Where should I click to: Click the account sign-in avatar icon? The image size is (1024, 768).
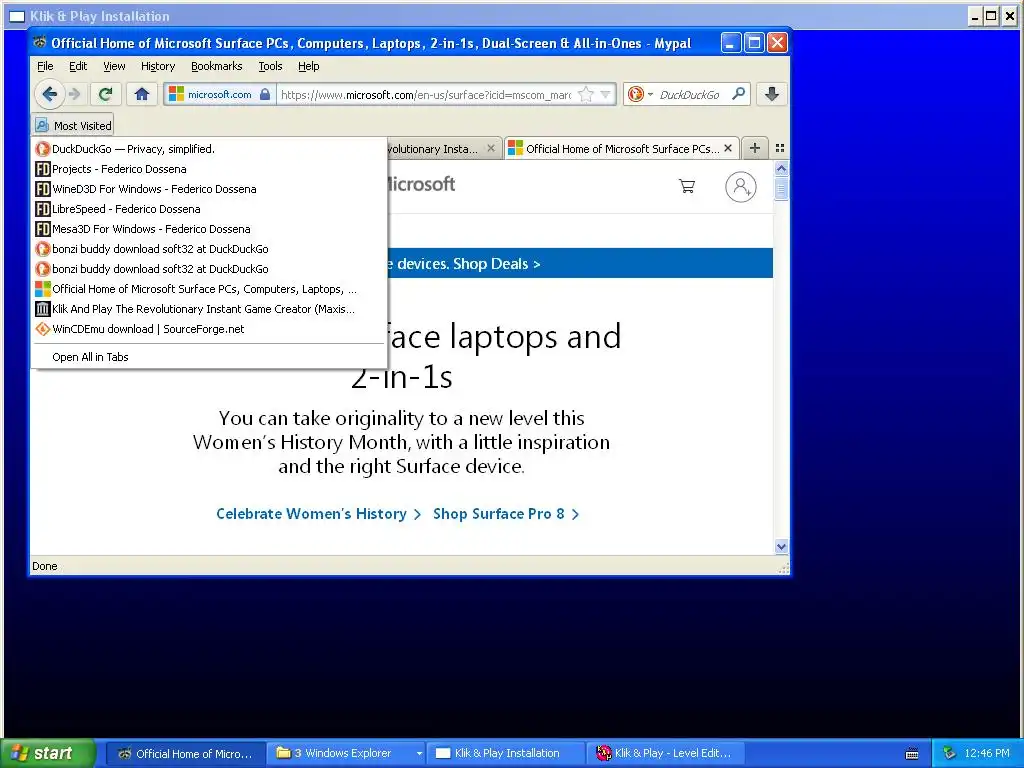coord(741,187)
